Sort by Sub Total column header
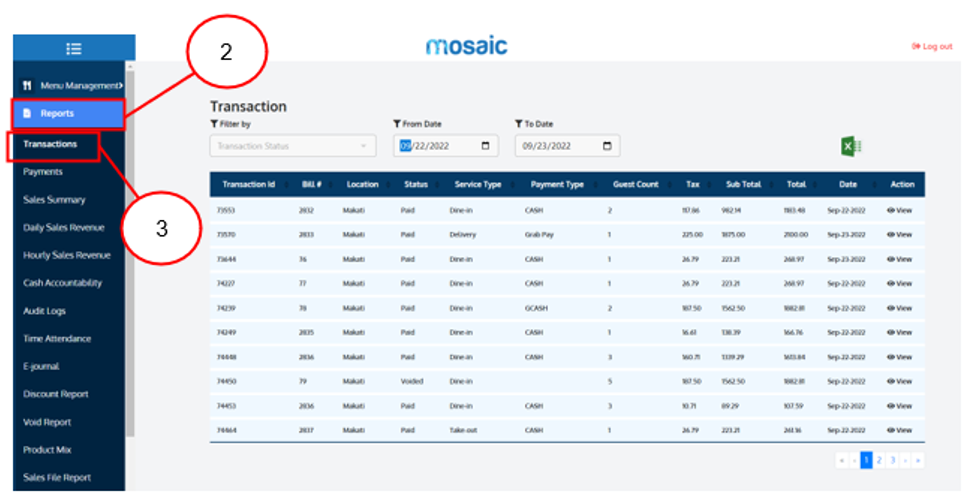This screenshot has height=500, width=968. 743,185
